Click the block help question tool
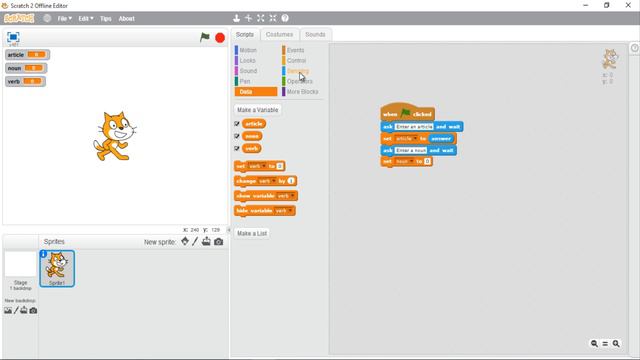The height and width of the screenshot is (360, 640). pyautogui.click(x=285, y=18)
